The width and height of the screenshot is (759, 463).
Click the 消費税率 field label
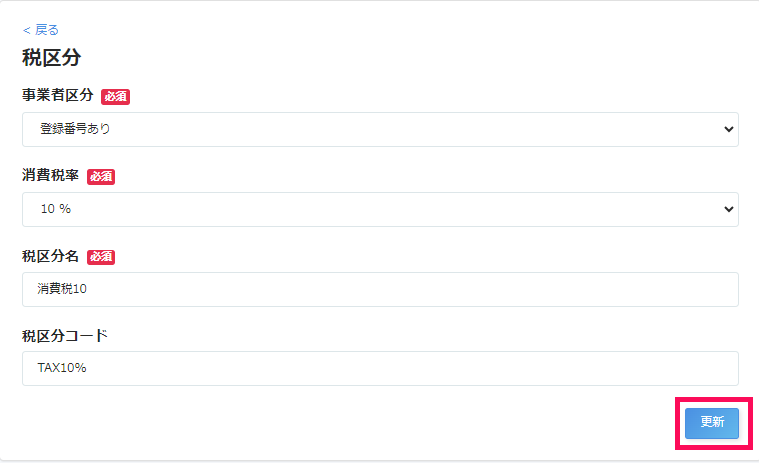pyautogui.click(x=51, y=176)
